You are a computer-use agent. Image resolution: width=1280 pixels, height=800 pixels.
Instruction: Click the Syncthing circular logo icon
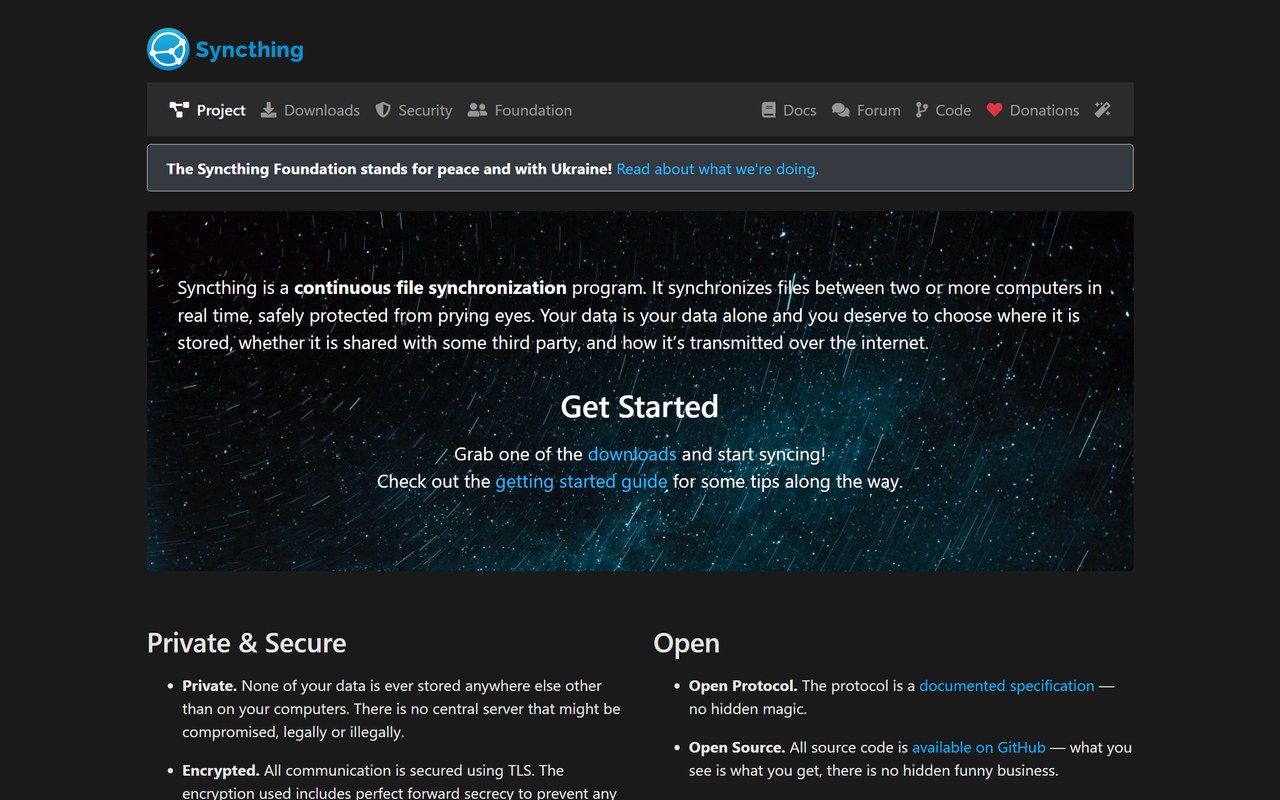click(168, 49)
